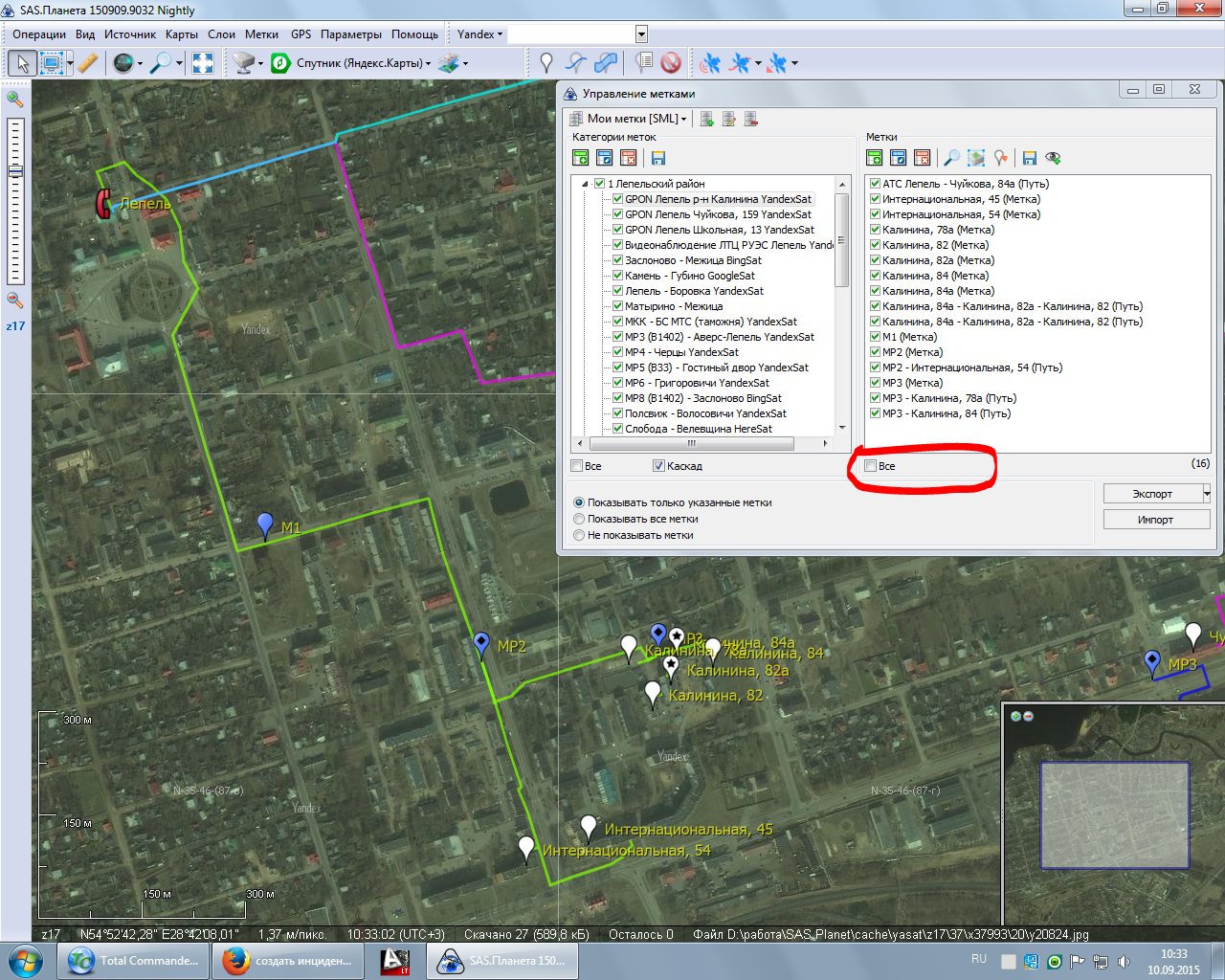Check the Все checkbox under marks list
This screenshot has width=1225, height=980.
tap(871, 466)
